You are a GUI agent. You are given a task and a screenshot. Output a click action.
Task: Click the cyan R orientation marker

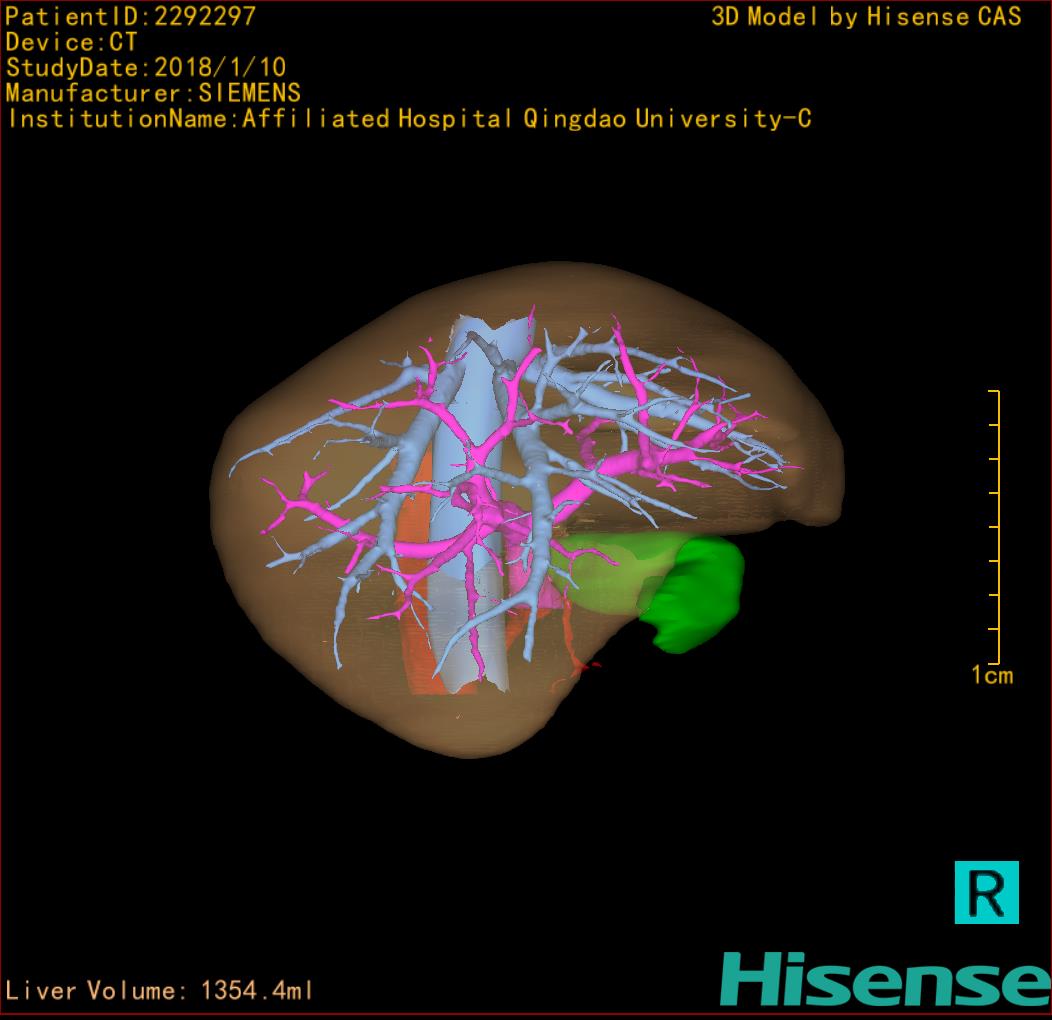coord(986,892)
